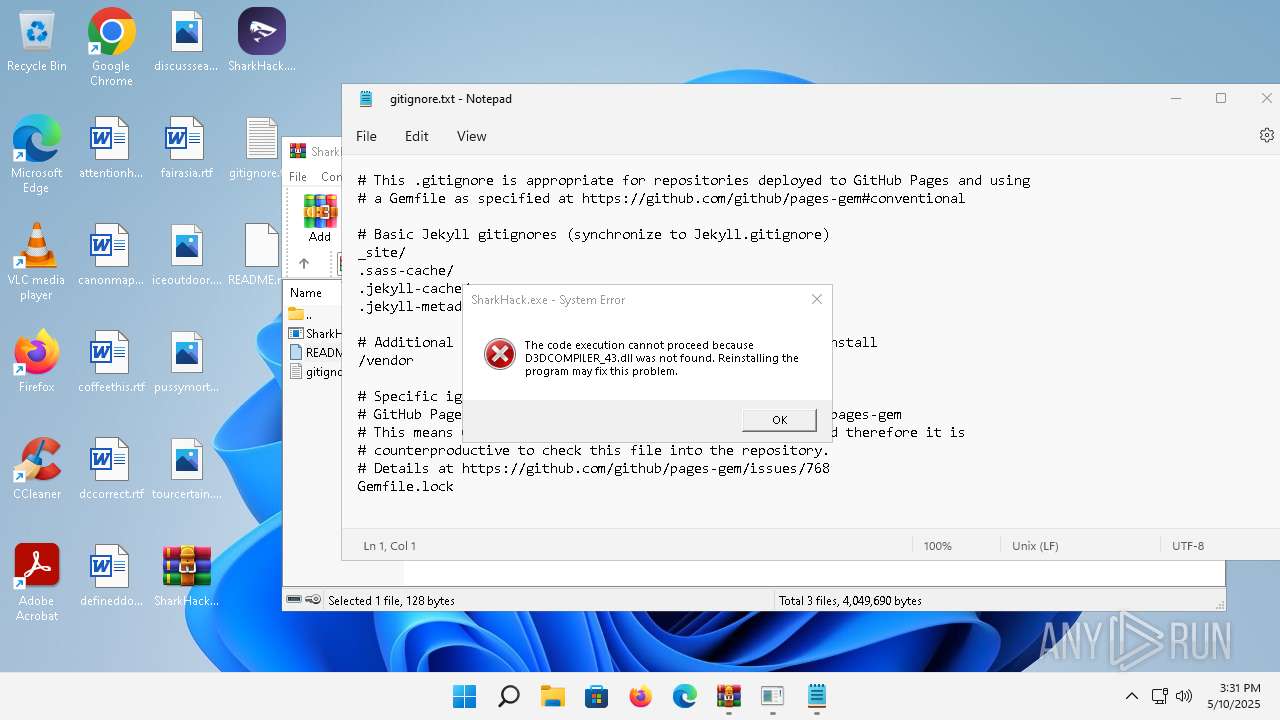Open the tourcertain image file icon

pyautogui.click(x=187, y=469)
